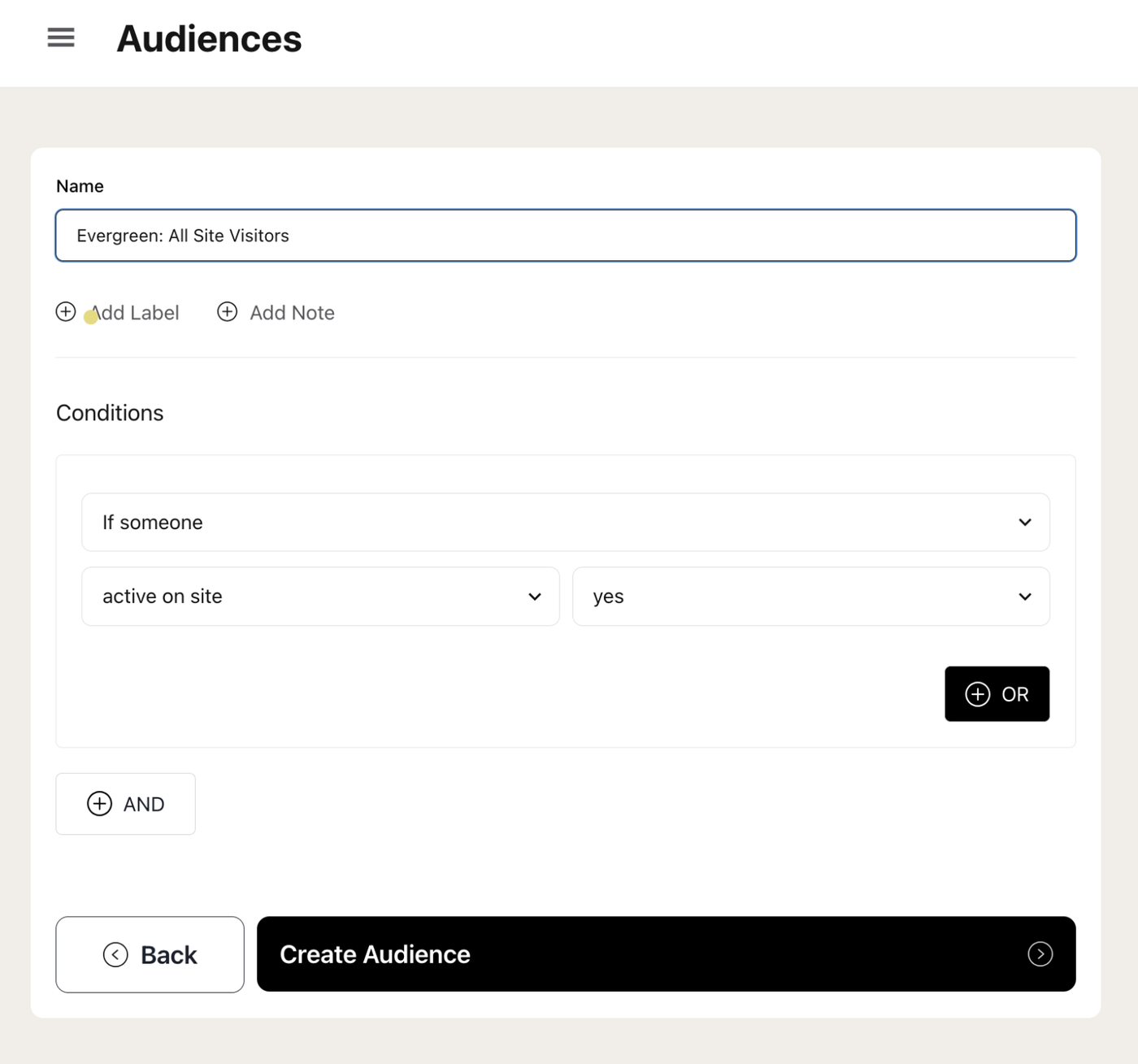Click the left arrow icon on Back
Viewport: 1138px width, 1064px height.
[115, 954]
